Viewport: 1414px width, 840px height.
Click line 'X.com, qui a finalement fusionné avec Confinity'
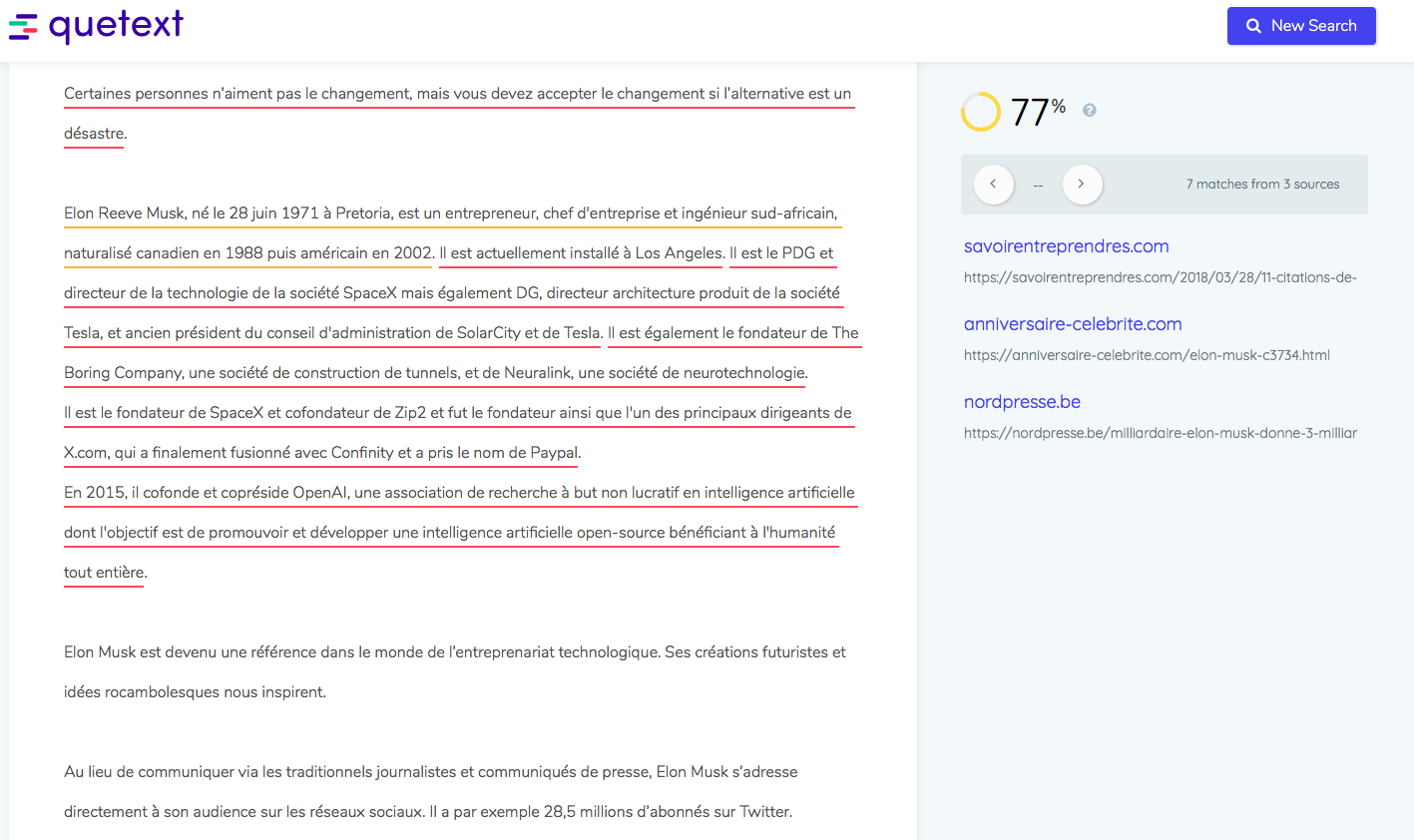pyautogui.click(x=322, y=453)
